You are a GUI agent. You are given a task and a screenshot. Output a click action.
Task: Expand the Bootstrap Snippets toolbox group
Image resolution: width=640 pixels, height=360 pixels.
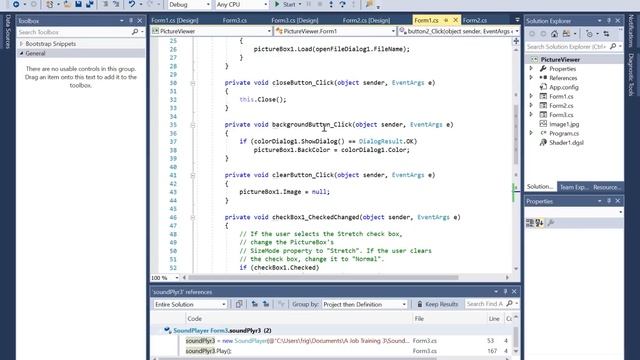click(x=22, y=43)
